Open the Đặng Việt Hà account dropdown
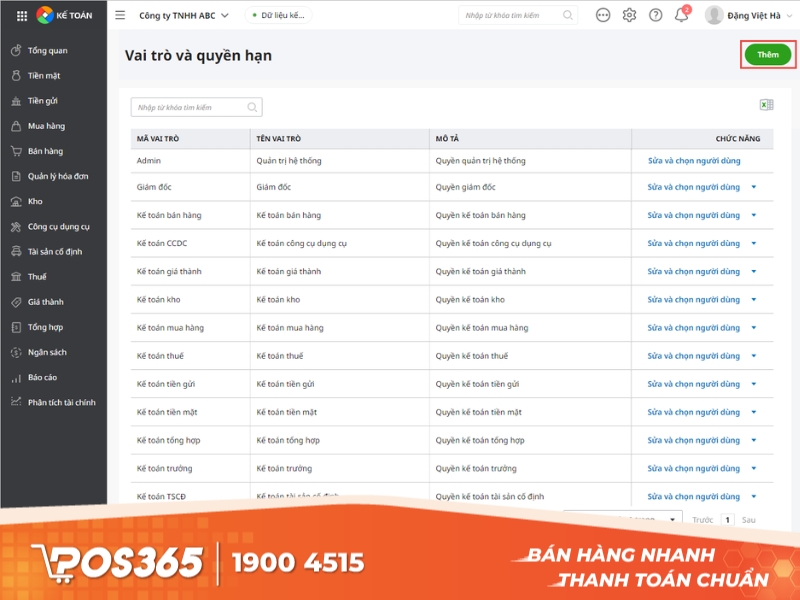 point(748,15)
